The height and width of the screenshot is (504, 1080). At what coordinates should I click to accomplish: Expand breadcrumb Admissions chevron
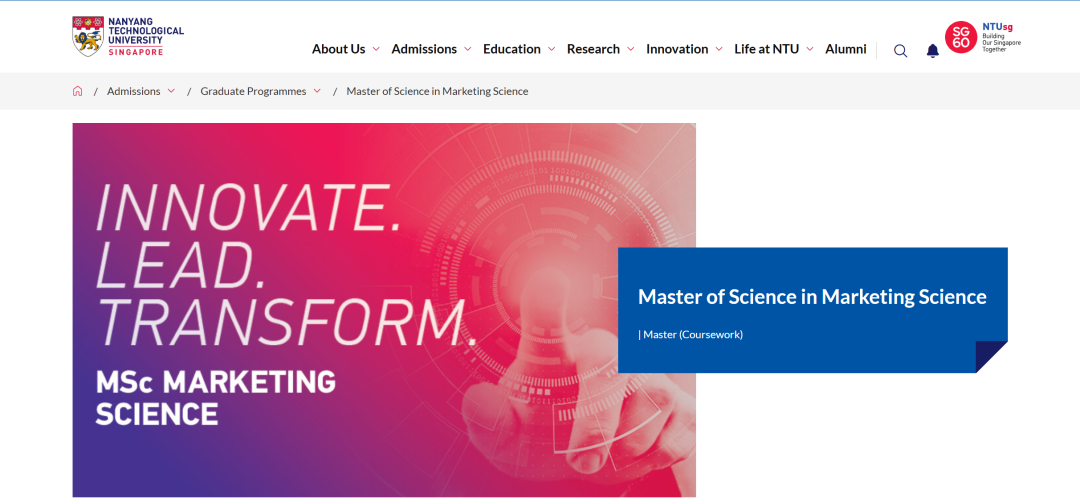click(x=171, y=91)
